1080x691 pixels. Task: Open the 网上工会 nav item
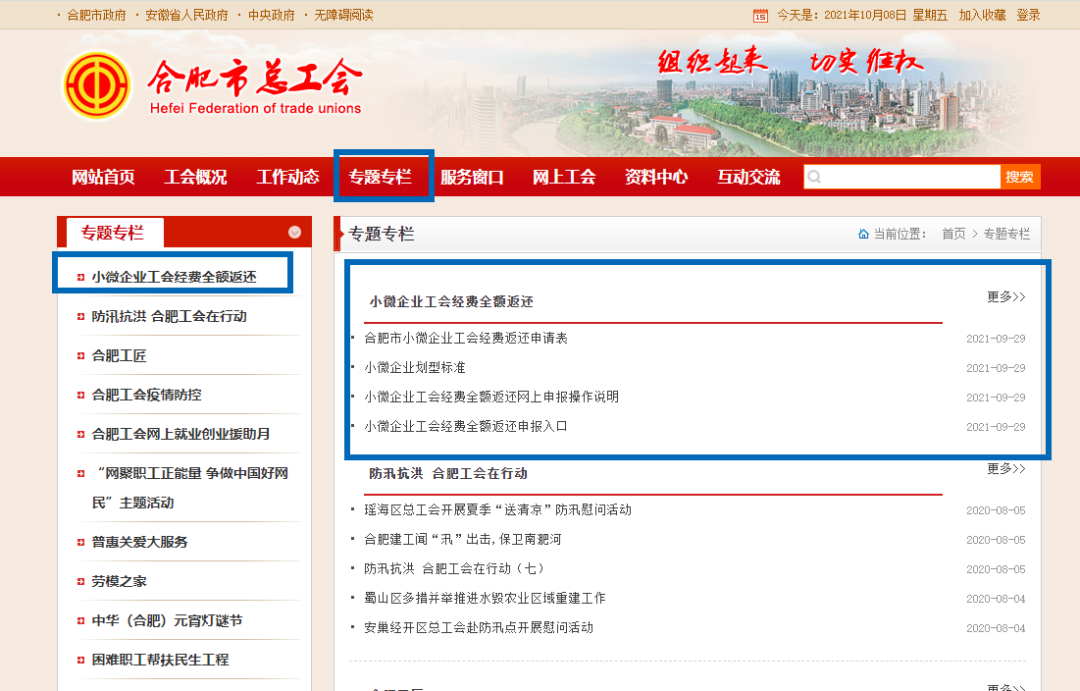(x=564, y=177)
